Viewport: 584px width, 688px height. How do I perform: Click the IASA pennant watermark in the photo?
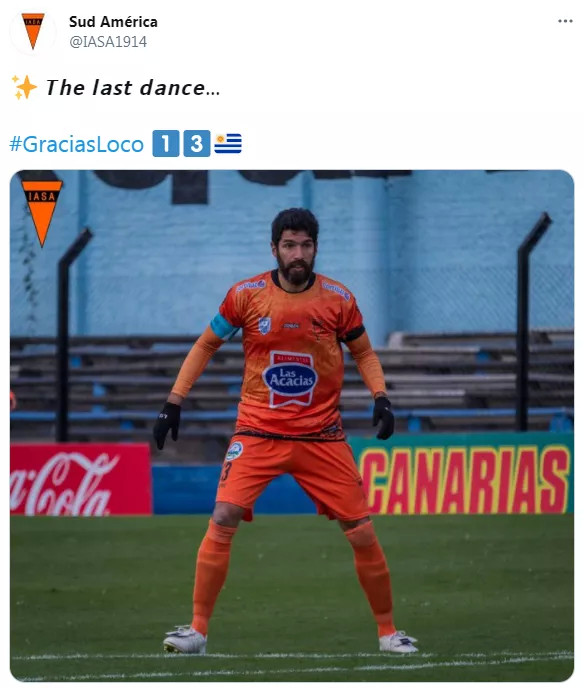(42, 213)
